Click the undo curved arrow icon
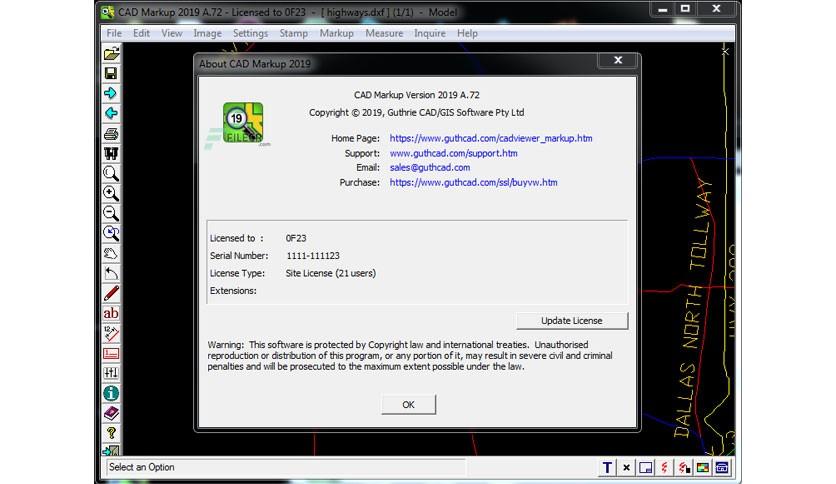836x484 pixels. click(x=111, y=273)
